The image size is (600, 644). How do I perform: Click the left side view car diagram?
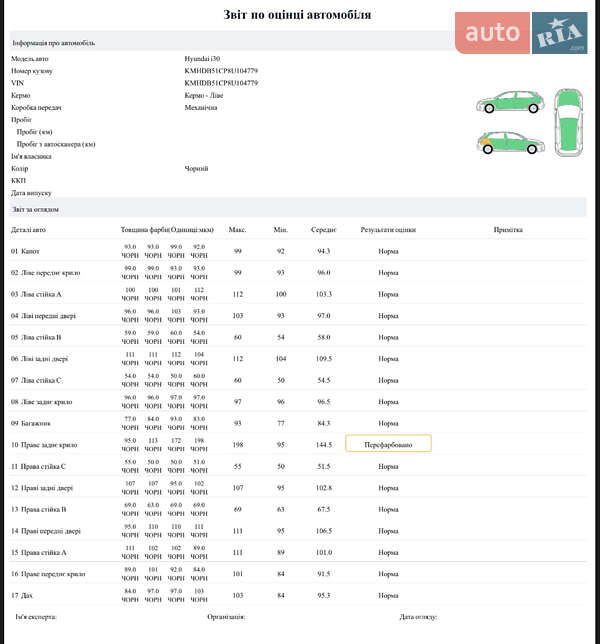coord(510,102)
